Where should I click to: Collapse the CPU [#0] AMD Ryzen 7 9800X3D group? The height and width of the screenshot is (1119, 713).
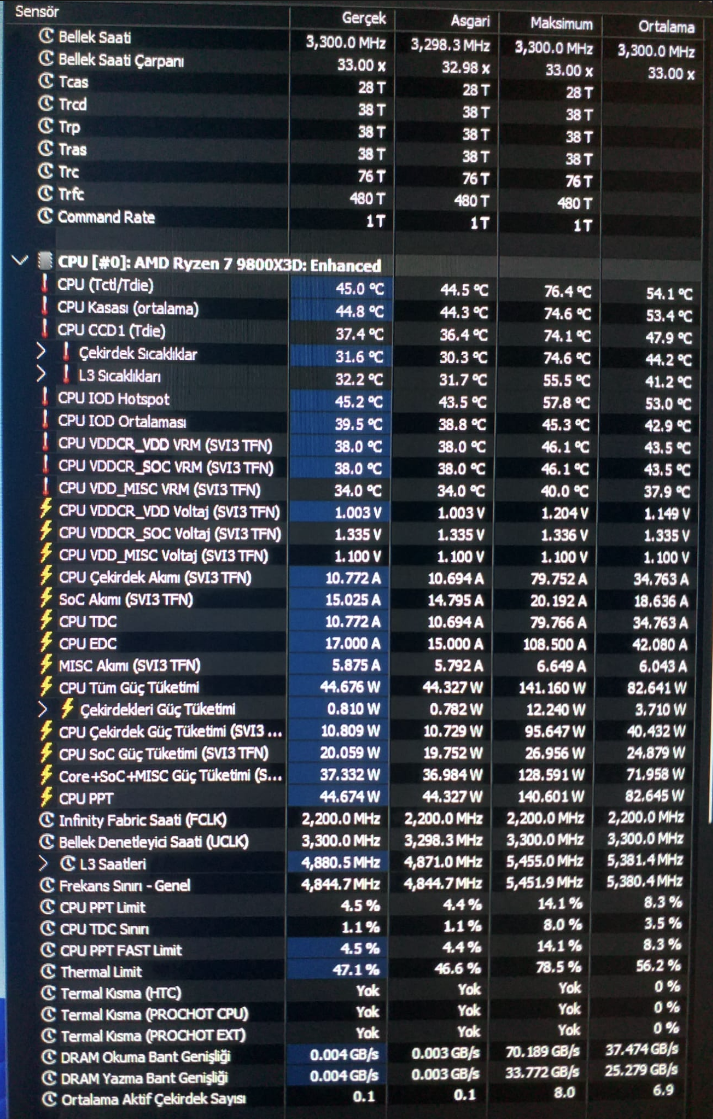coord(20,260)
